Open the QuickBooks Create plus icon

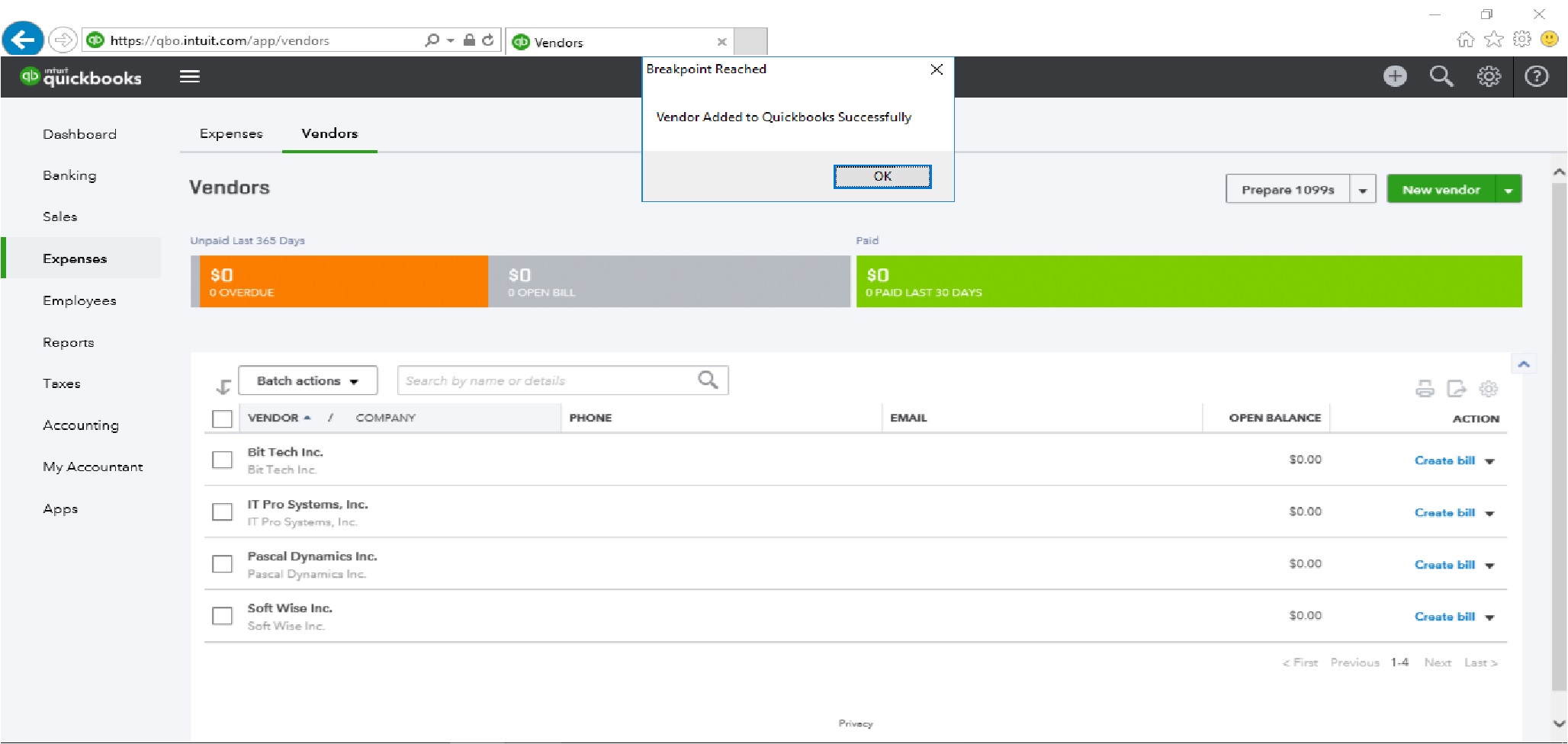(1395, 76)
